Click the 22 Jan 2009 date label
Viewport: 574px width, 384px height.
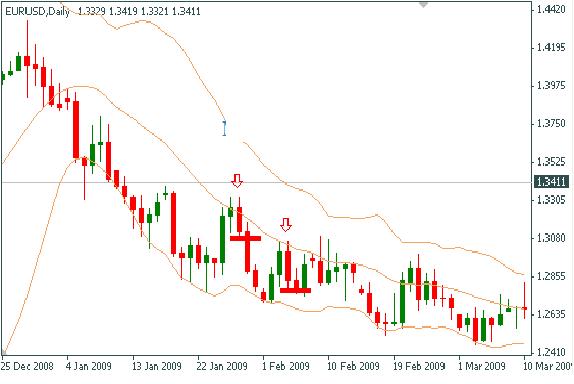pyautogui.click(x=222, y=366)
